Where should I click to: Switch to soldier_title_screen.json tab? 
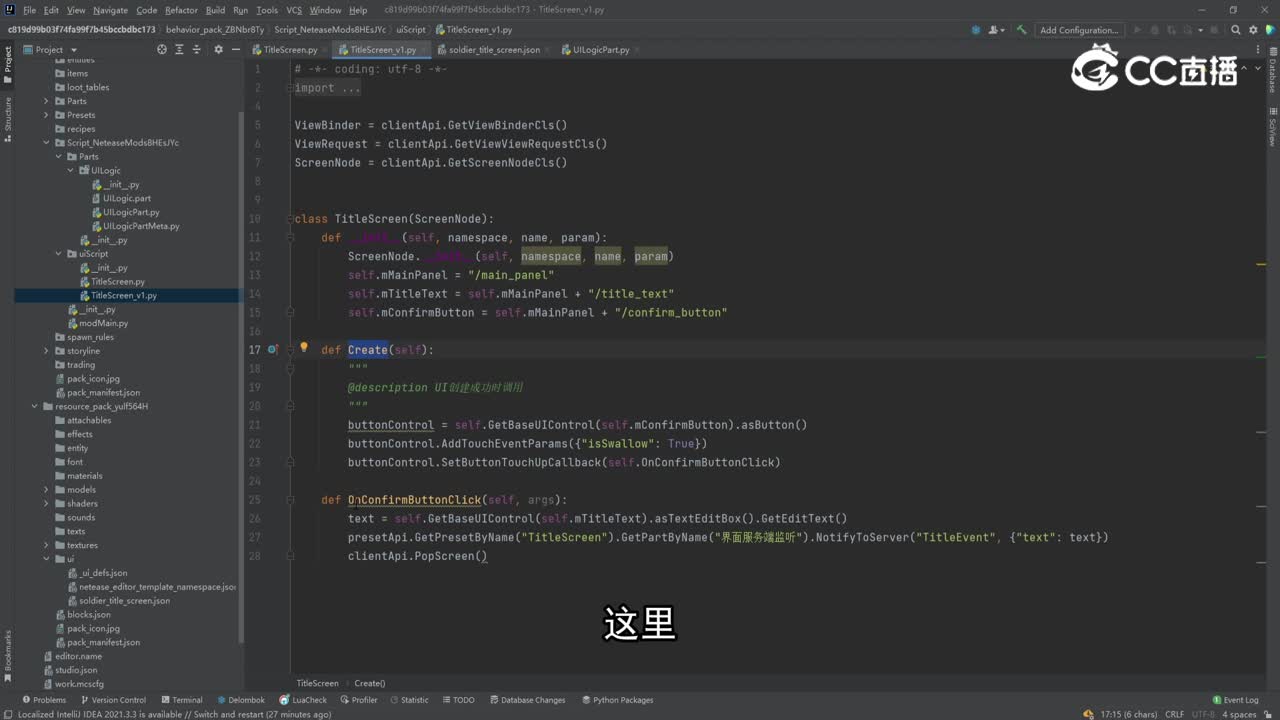click(x=494, y=49)
